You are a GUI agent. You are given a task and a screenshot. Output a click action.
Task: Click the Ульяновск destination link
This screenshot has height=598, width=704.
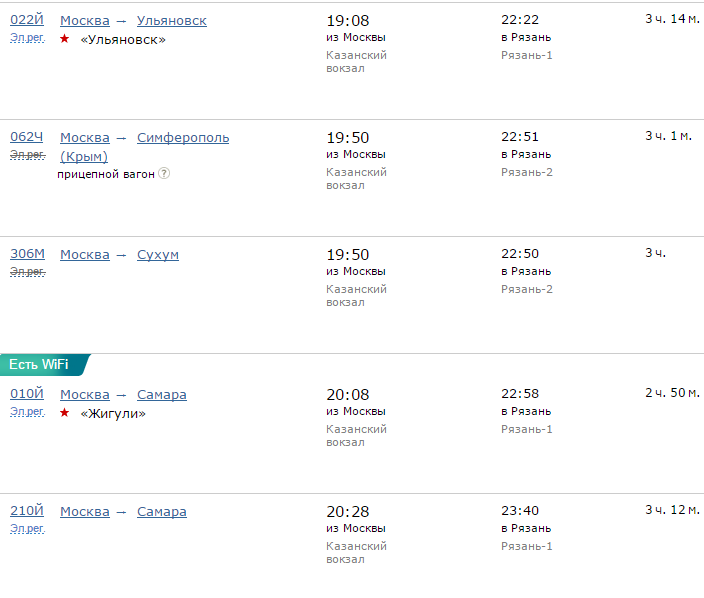(172, 20)
